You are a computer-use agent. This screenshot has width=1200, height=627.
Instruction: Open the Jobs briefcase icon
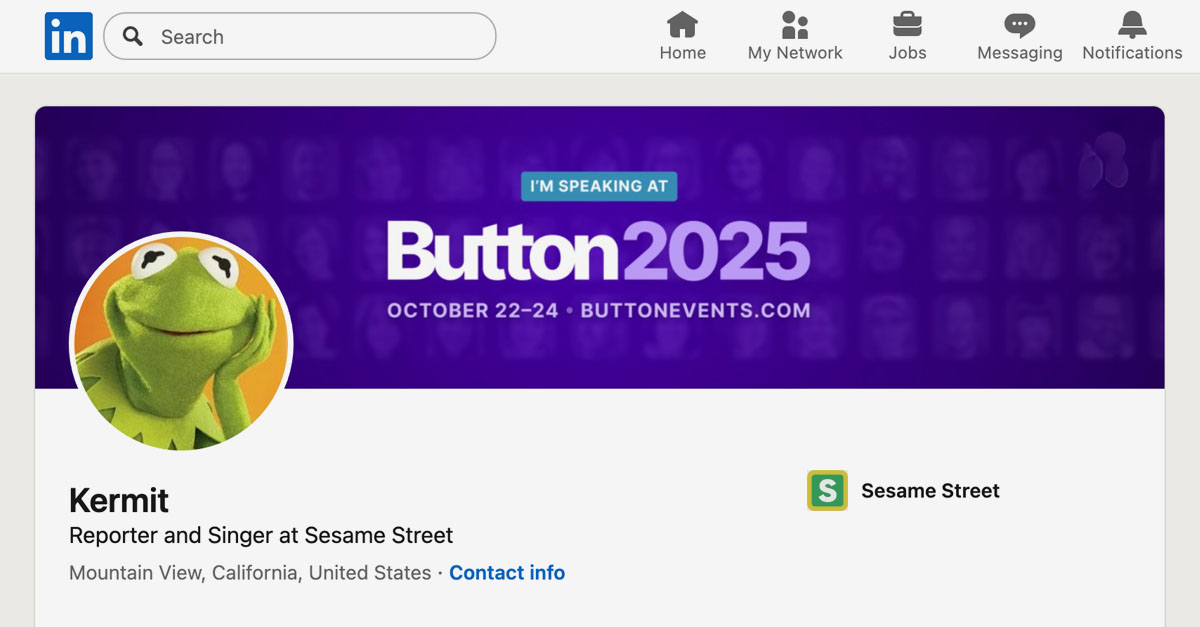point(907,24)
